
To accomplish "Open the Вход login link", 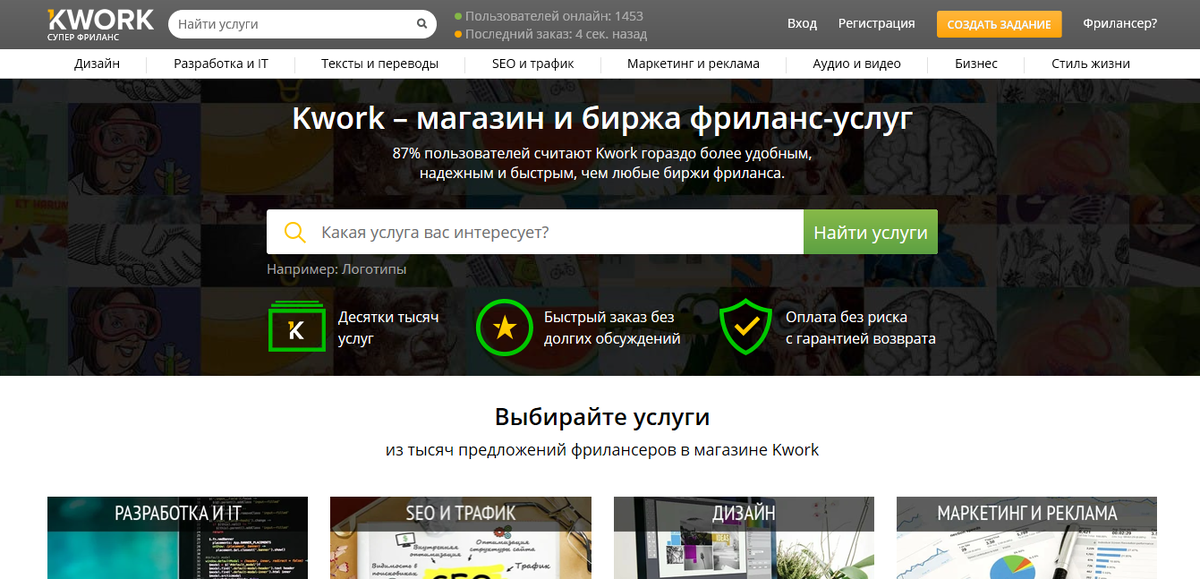I will pos(802,24).
